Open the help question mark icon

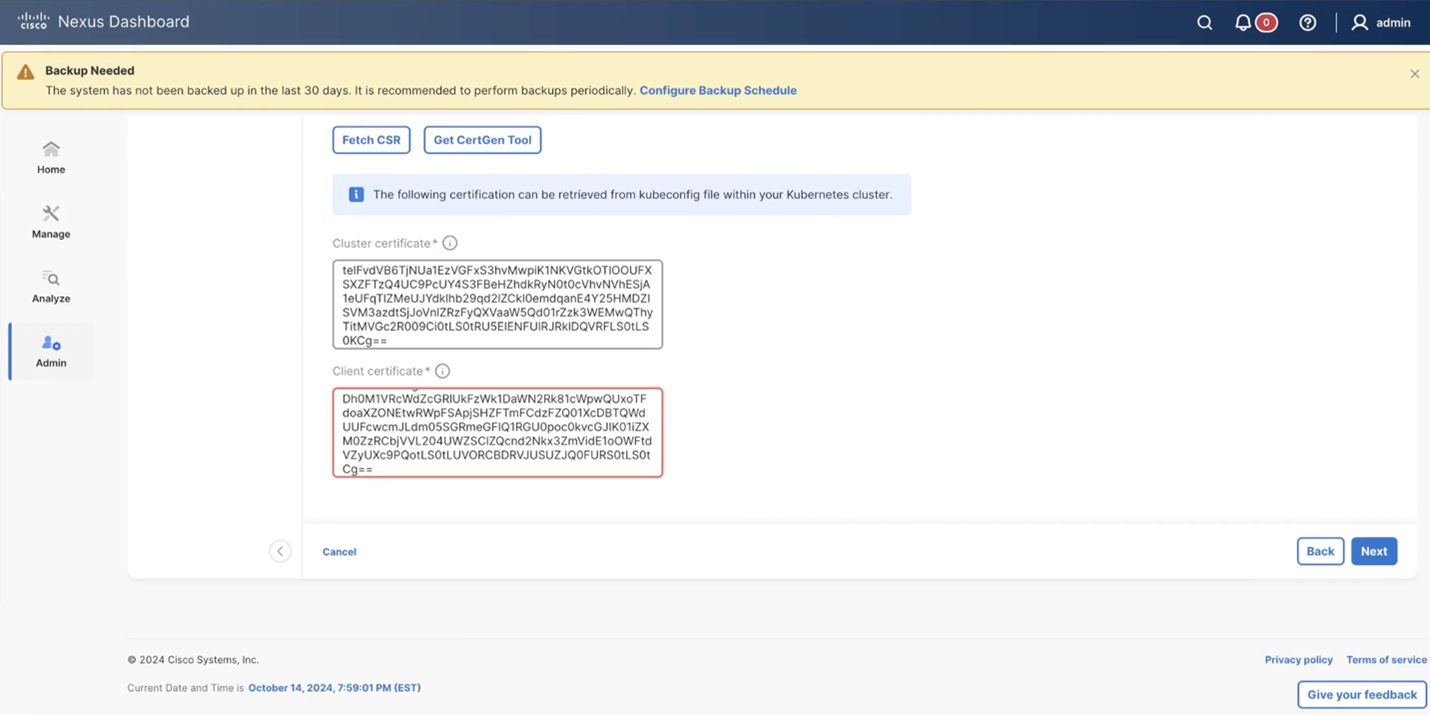coord(1307,22)
